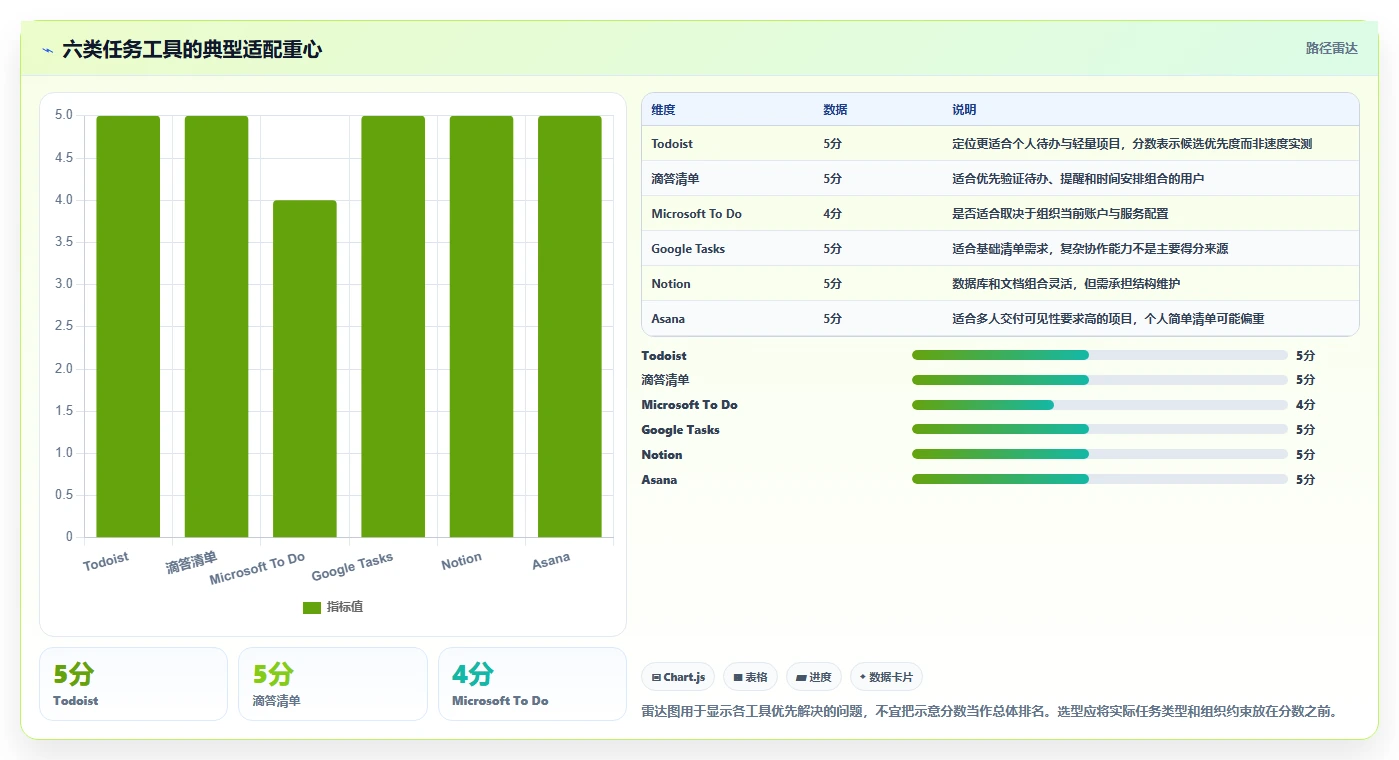Viewport: 1399px width, 760px height.
Task: Click the Asana progress bar
Action: [x=1100, y=480]
